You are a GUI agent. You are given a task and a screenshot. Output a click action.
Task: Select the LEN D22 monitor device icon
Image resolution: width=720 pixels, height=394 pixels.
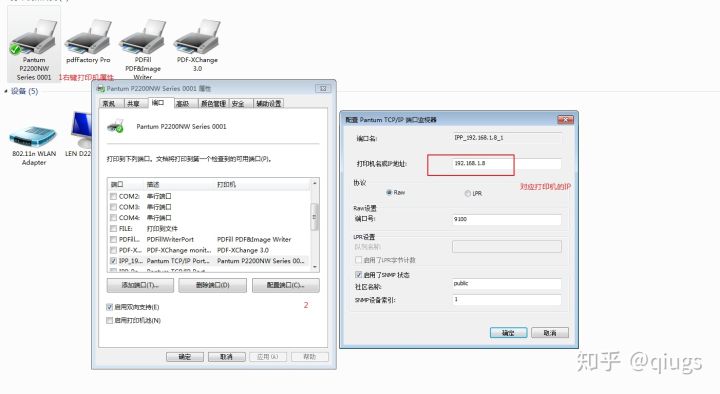pyautogui.click(x=82, y=130)
